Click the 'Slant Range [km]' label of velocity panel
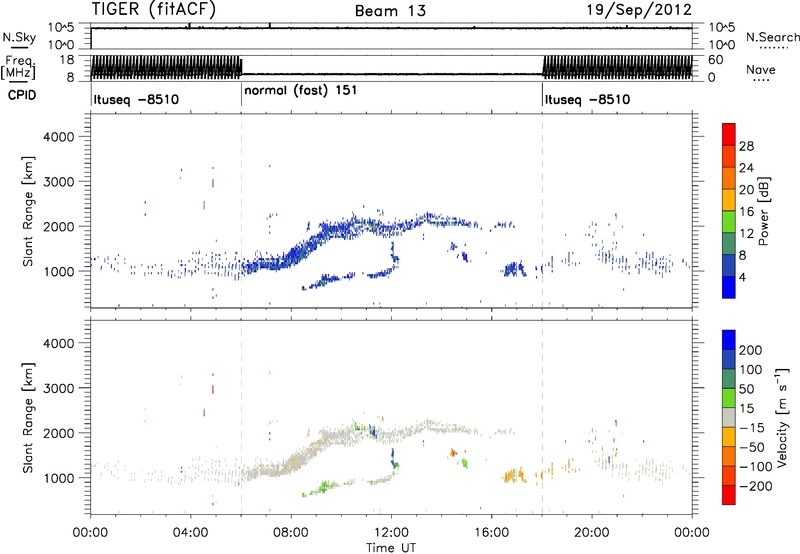 pyautogui.click(x=28, y=418)
